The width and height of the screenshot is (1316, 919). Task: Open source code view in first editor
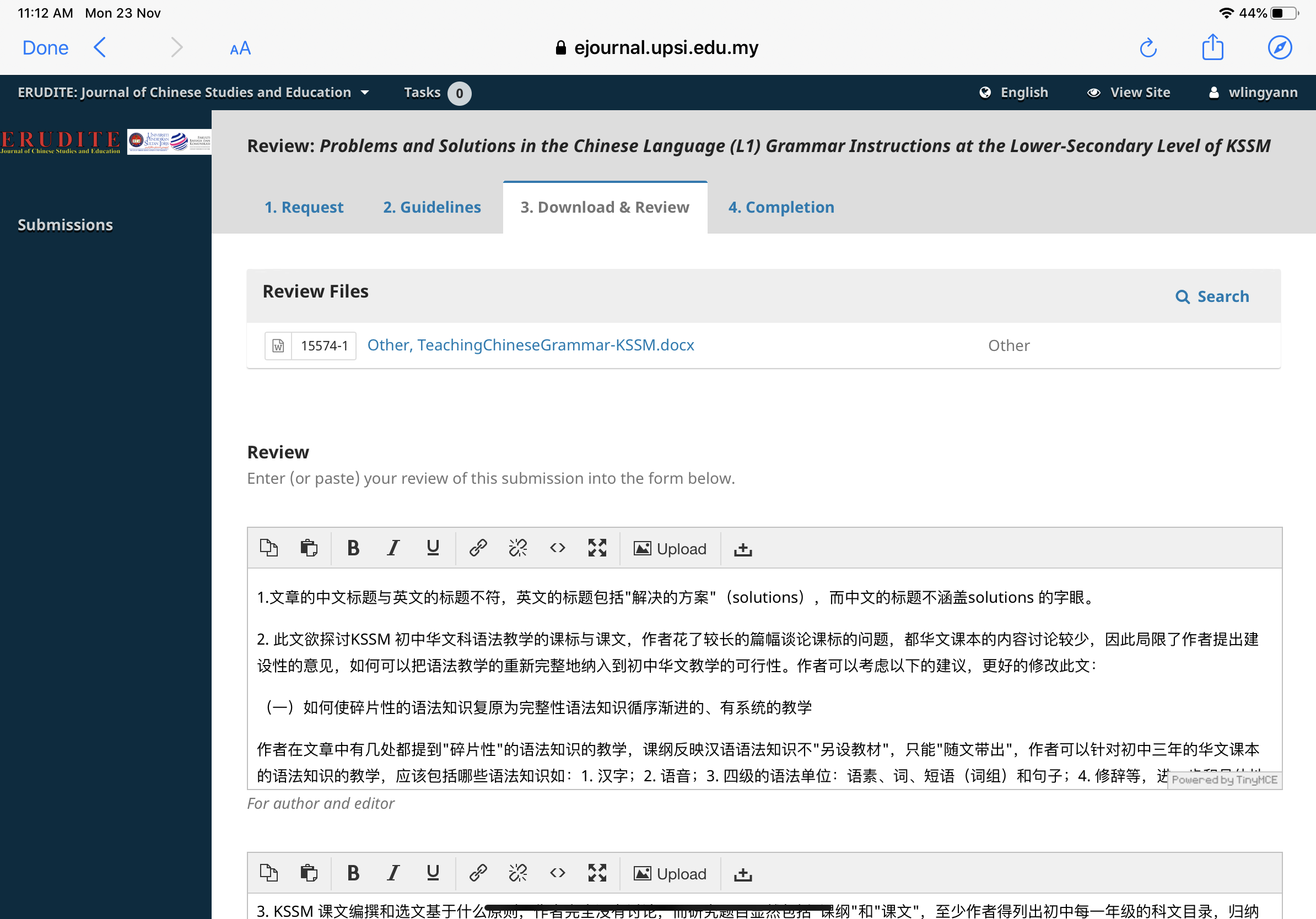pyautogui.click(x=557, y=548)
